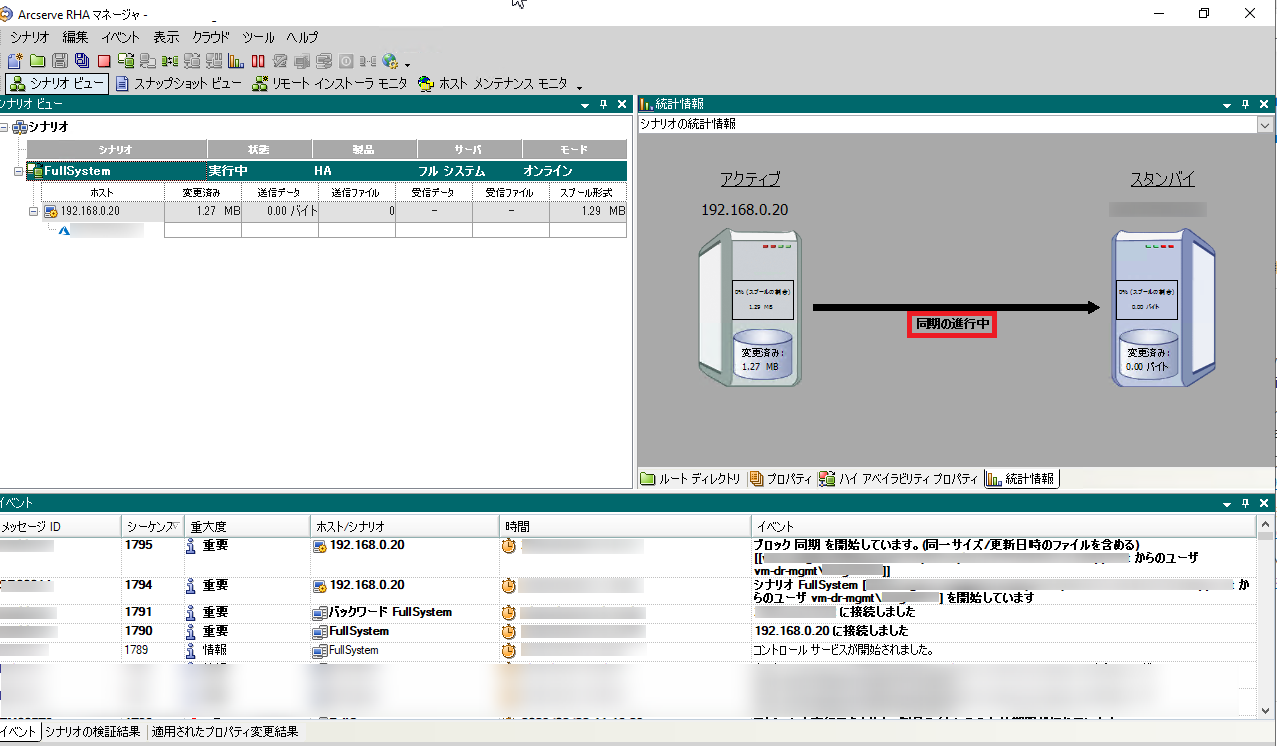The image size is (1278, 746).
Task: Pin the シナリオ ビュー panel
Action: click(x=604, y=103)
